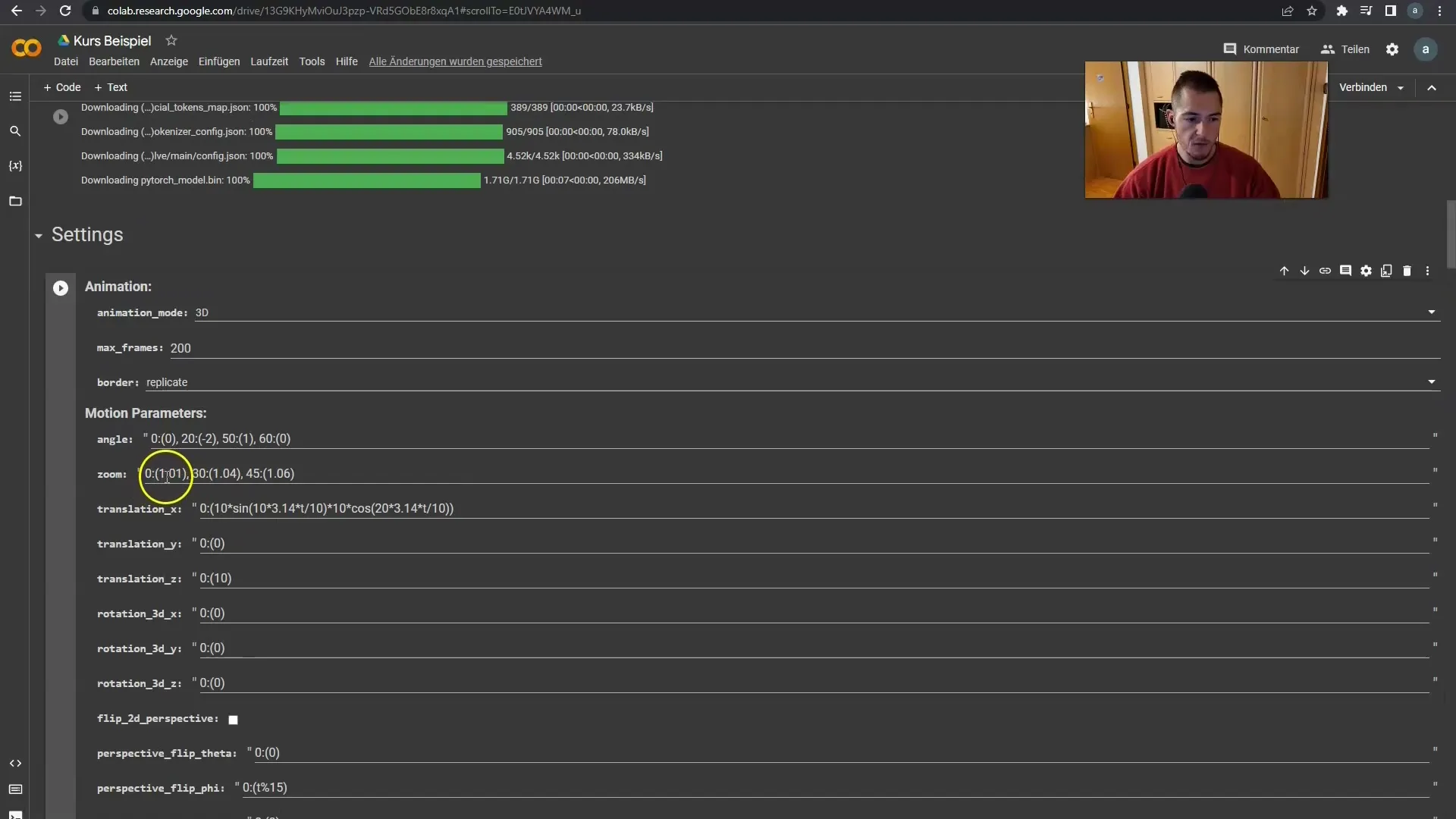Click the perspective_flip_phi input field

pos(835,787)
